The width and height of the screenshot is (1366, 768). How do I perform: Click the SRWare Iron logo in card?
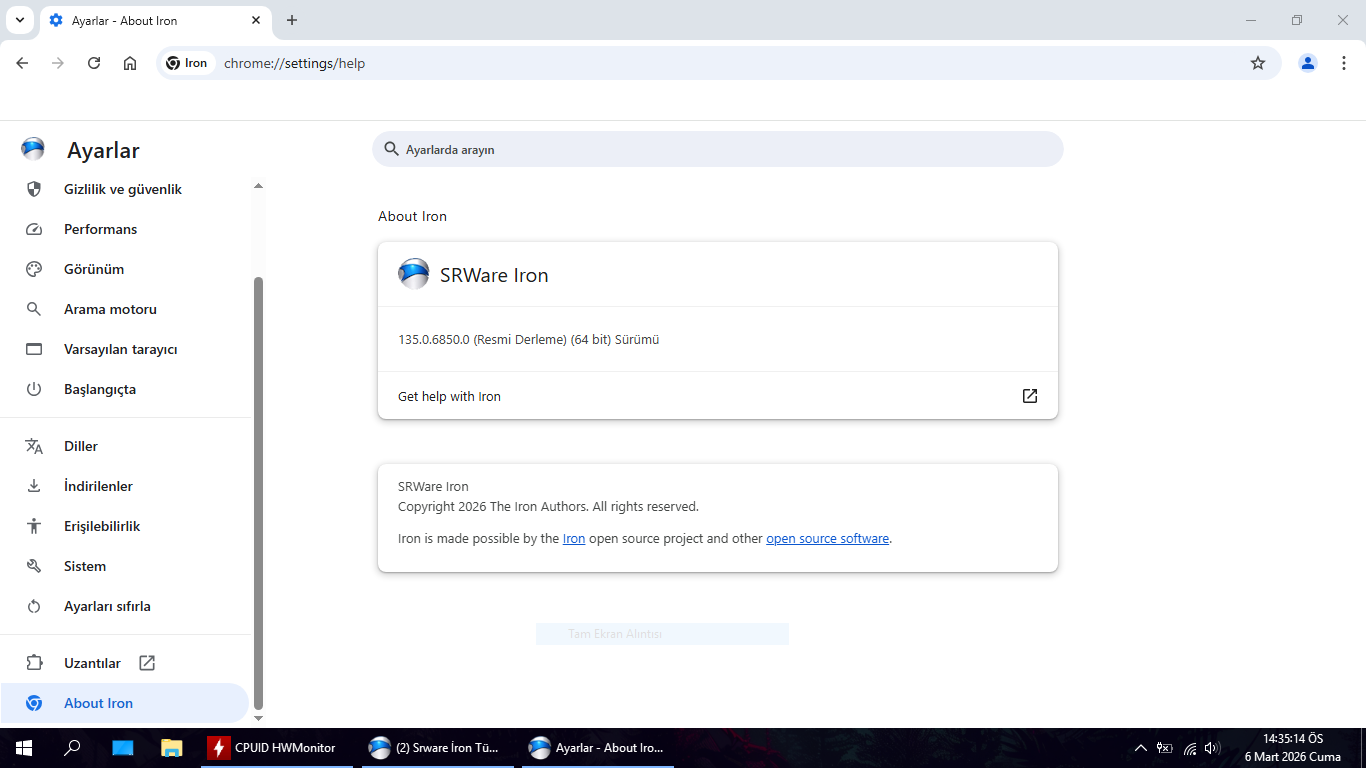pos(414,274)
